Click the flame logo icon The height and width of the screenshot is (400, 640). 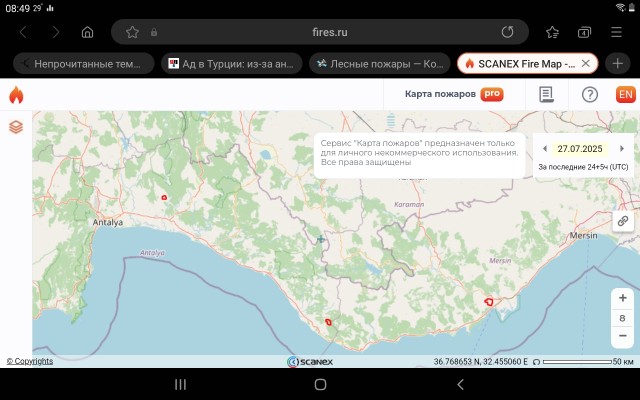[x=16, y=95]
